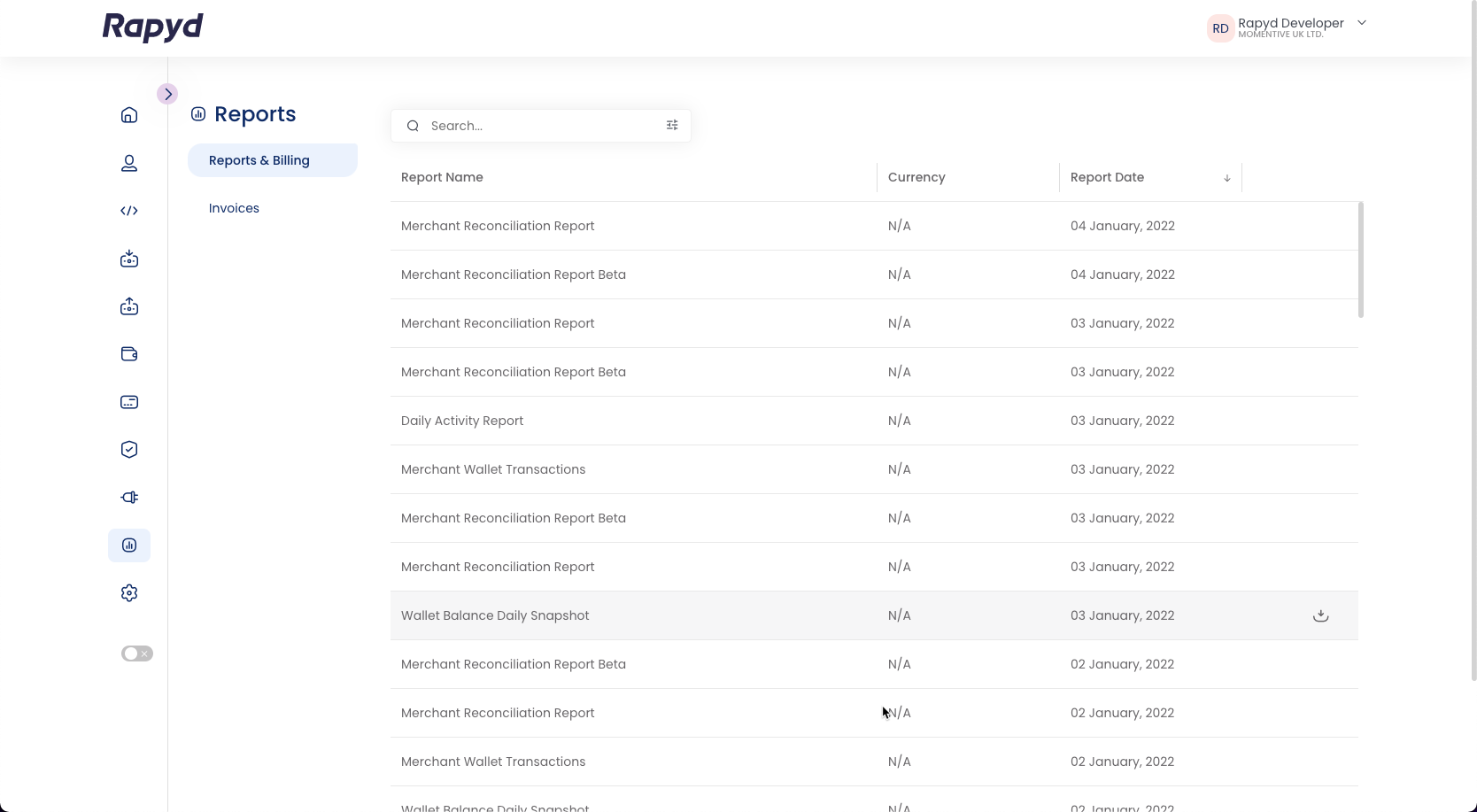The width and height of the screenshot is (1477, 812).
Task: Open the Developers code icon in the sidebar
Action: [x=129, y=211]
